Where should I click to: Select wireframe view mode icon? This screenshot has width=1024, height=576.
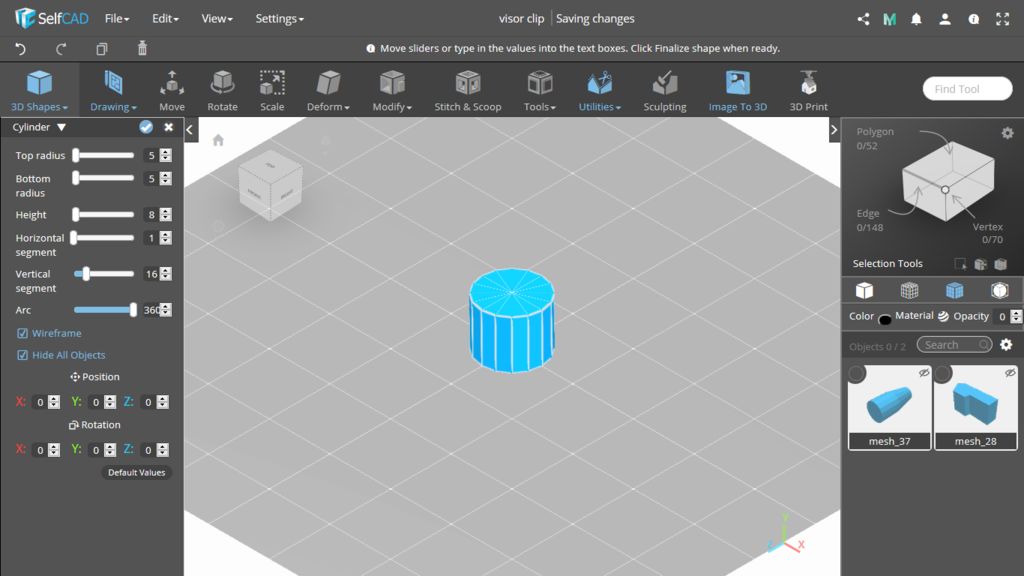[909, 290]
